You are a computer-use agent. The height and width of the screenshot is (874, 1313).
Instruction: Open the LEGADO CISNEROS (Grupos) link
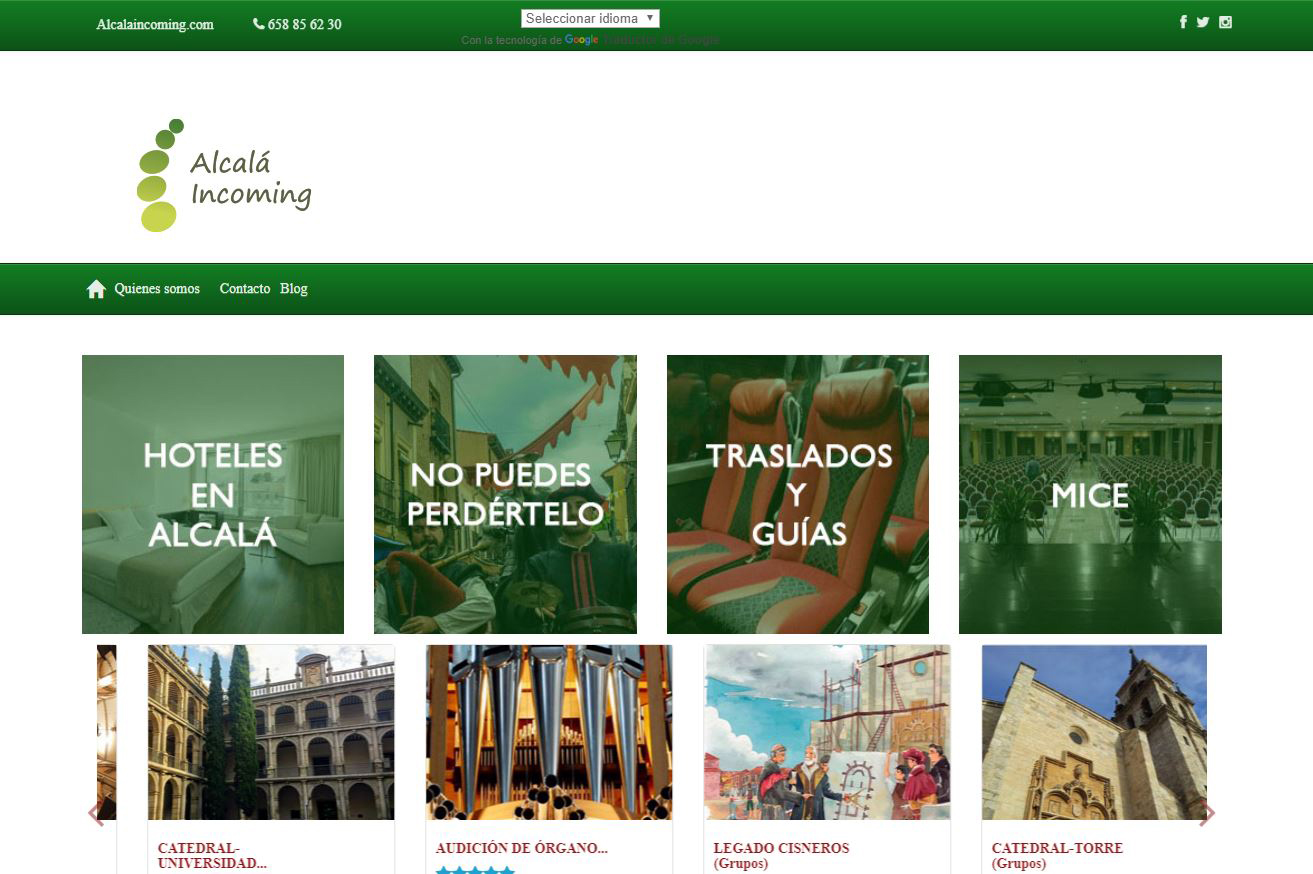click(x=780, y=847)
